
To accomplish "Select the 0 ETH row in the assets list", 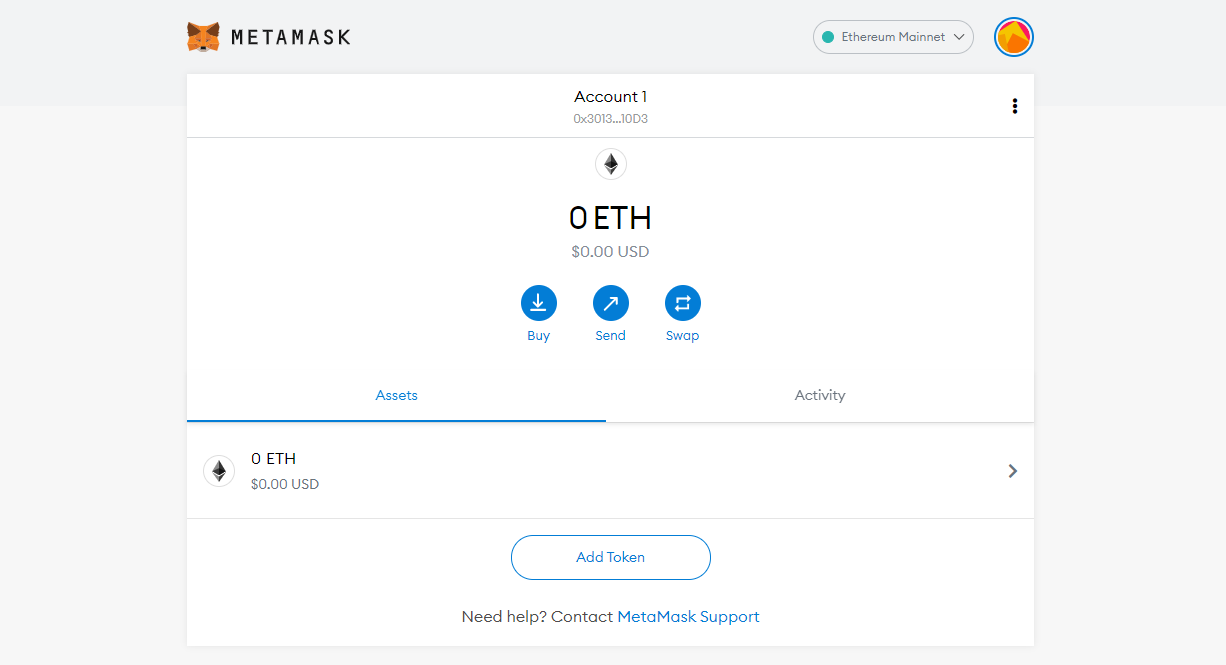I will (610, 470).
